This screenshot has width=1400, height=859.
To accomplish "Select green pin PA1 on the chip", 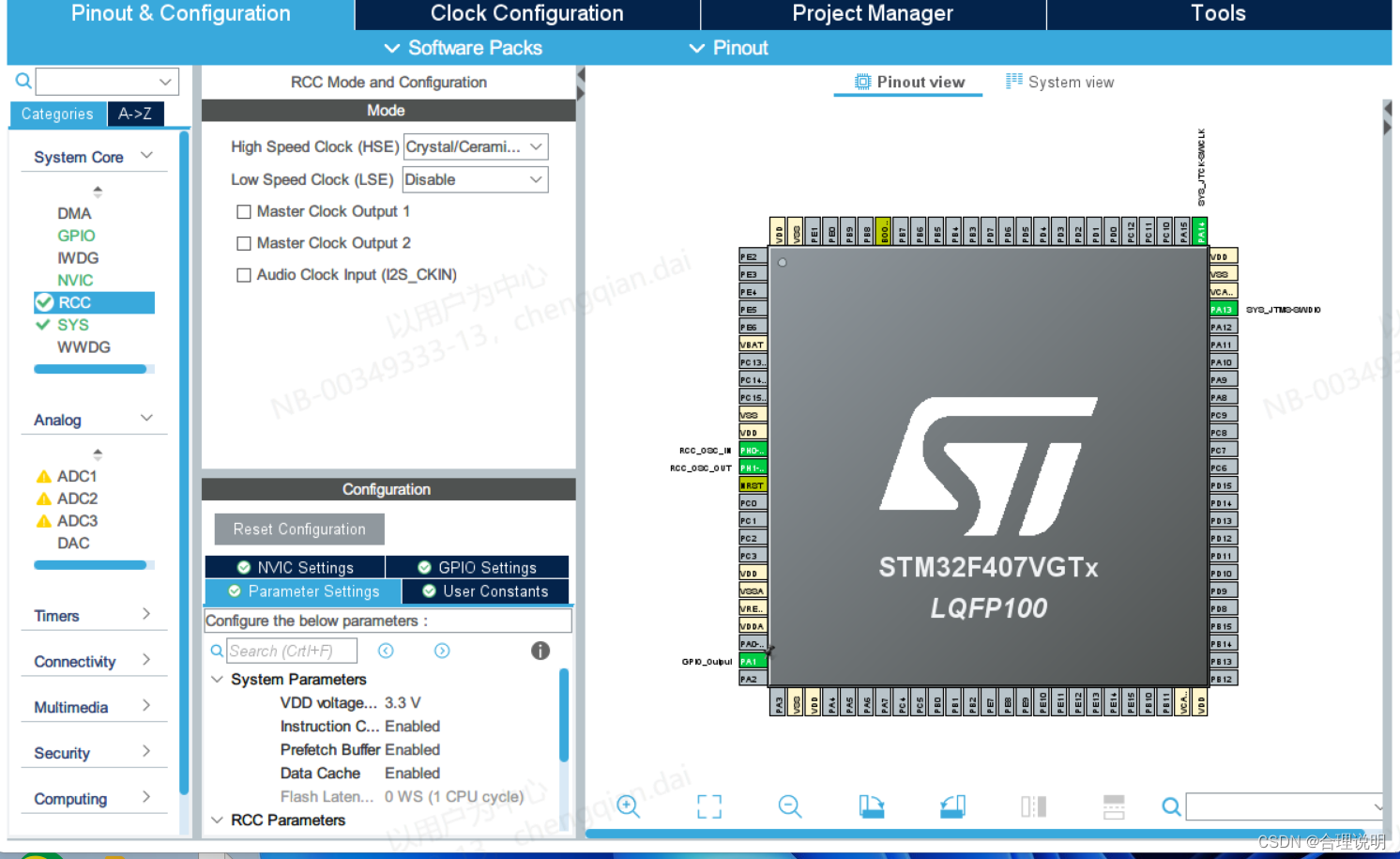I will pyautogui.click(x=753, y=661).
